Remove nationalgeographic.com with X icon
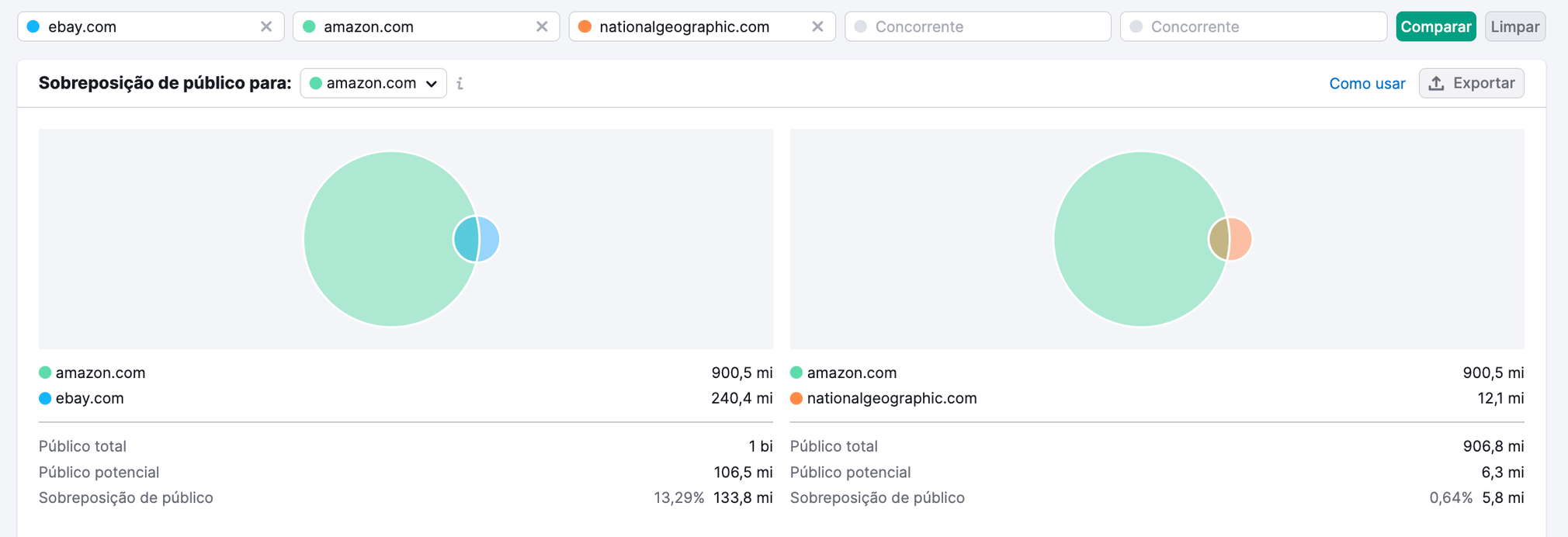The height and width of the screenshot is (537, 1568). (x=817, y=26)
